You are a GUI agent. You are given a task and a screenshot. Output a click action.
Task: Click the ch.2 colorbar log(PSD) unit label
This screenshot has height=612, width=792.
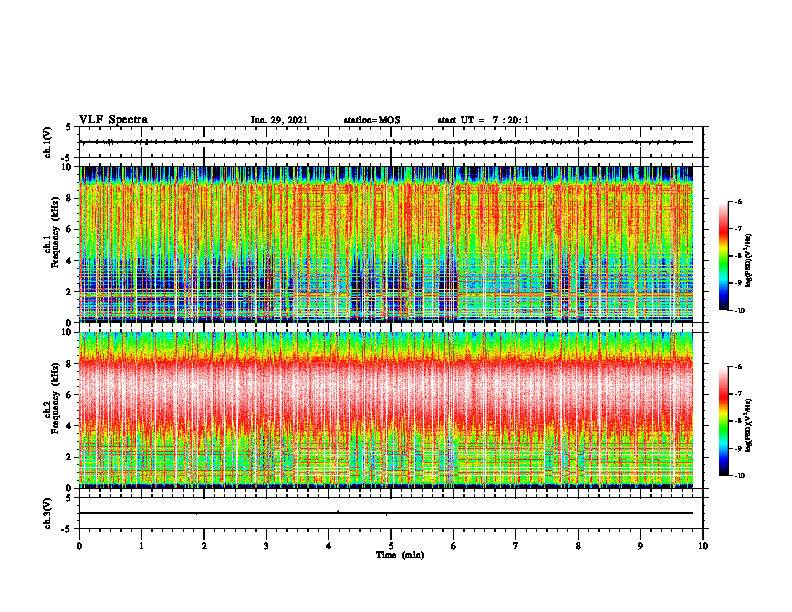[749, 425]
